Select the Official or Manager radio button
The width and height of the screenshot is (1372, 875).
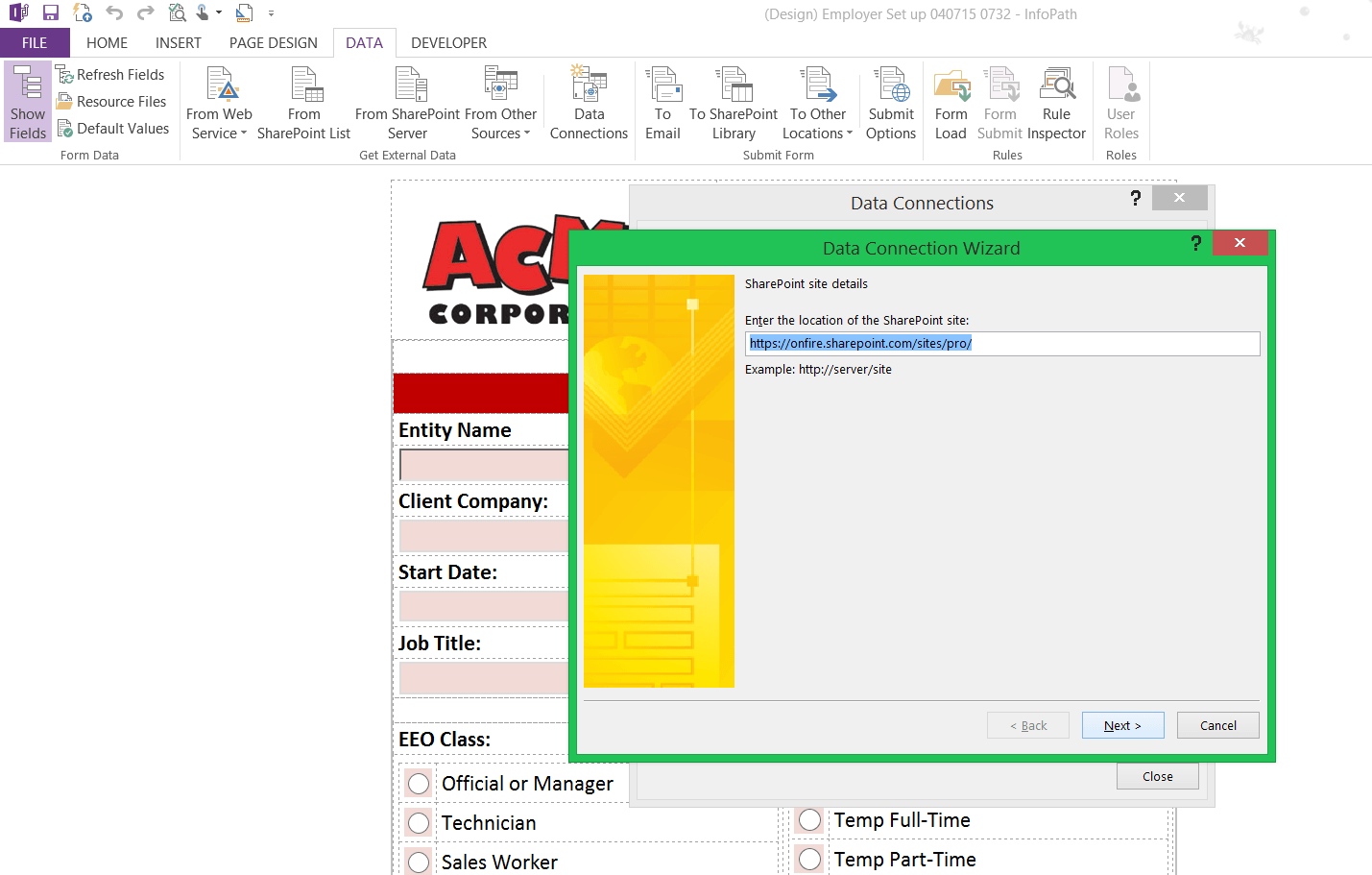419,784
